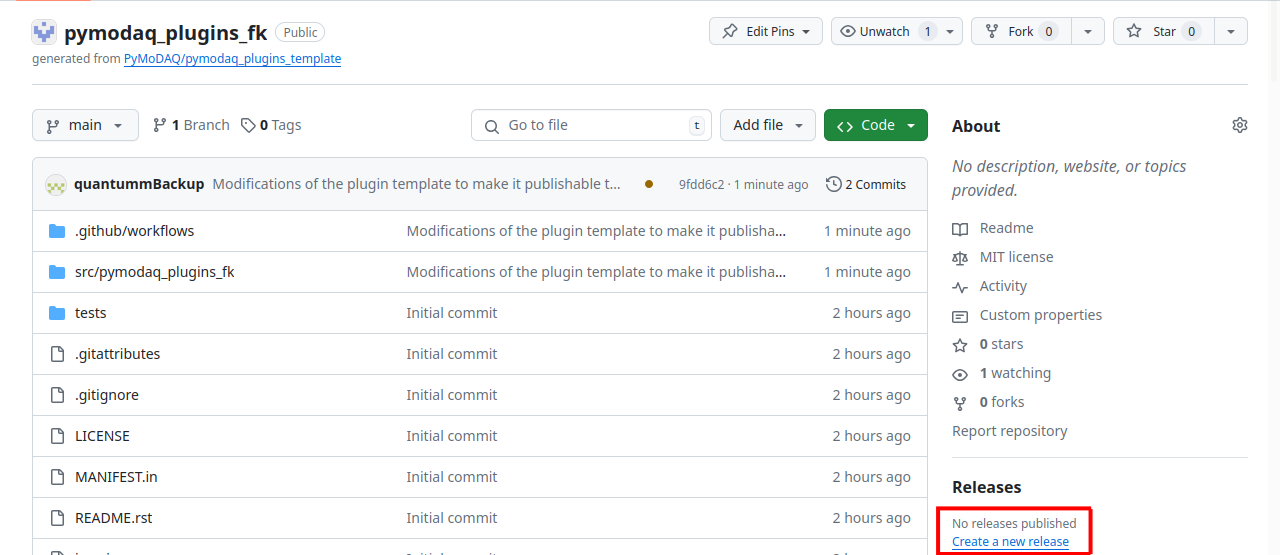View 0 Tags link
Image resolution: width=1280 pixels, height=555 pixels.
tap(271, 125)
